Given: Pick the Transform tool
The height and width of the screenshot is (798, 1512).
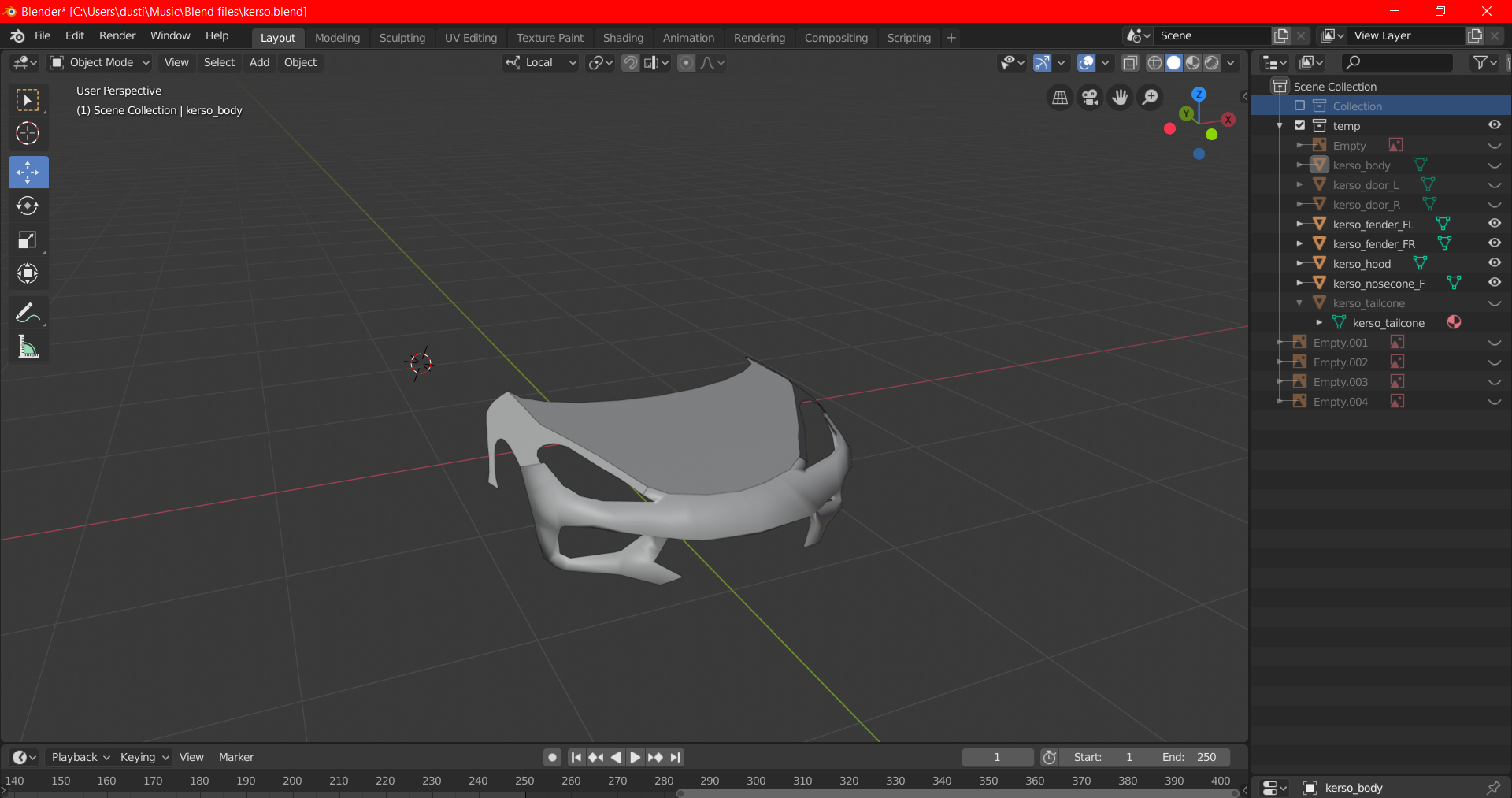Looking at the screenshot, I should click(28, 273).
